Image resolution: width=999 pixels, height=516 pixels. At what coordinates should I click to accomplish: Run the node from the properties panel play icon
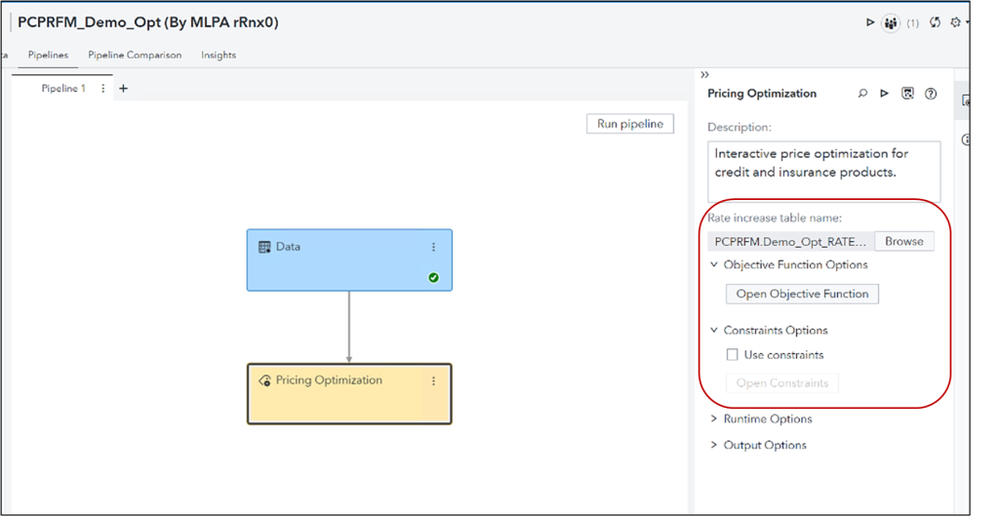pyautogui.click(x=884, y=94)
